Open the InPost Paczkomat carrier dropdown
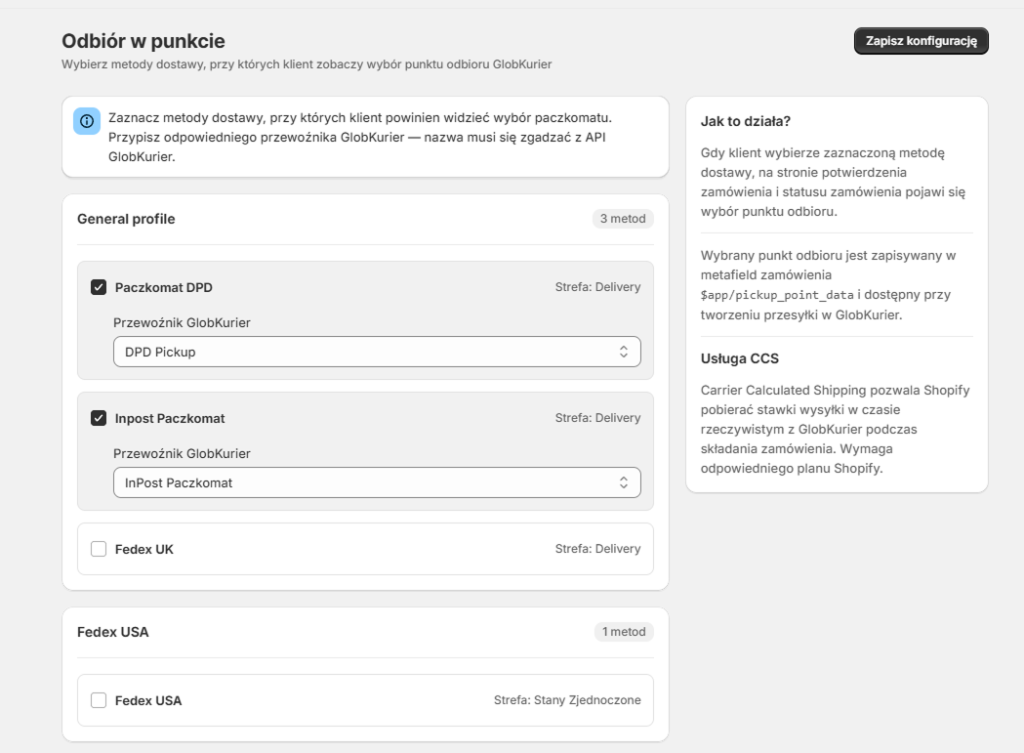Viewport: 1024px width, 753px height. pyautogui.click(x=377, y=483)
